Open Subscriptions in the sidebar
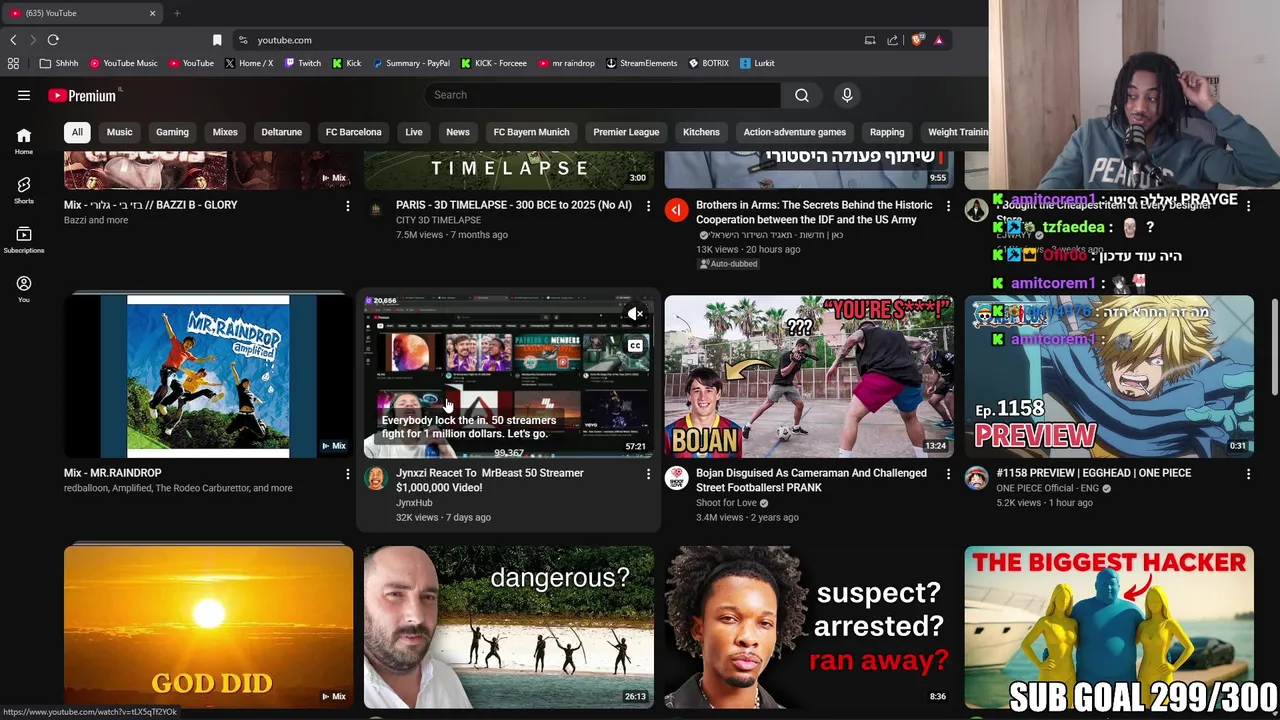 click(x=24, y=239)
